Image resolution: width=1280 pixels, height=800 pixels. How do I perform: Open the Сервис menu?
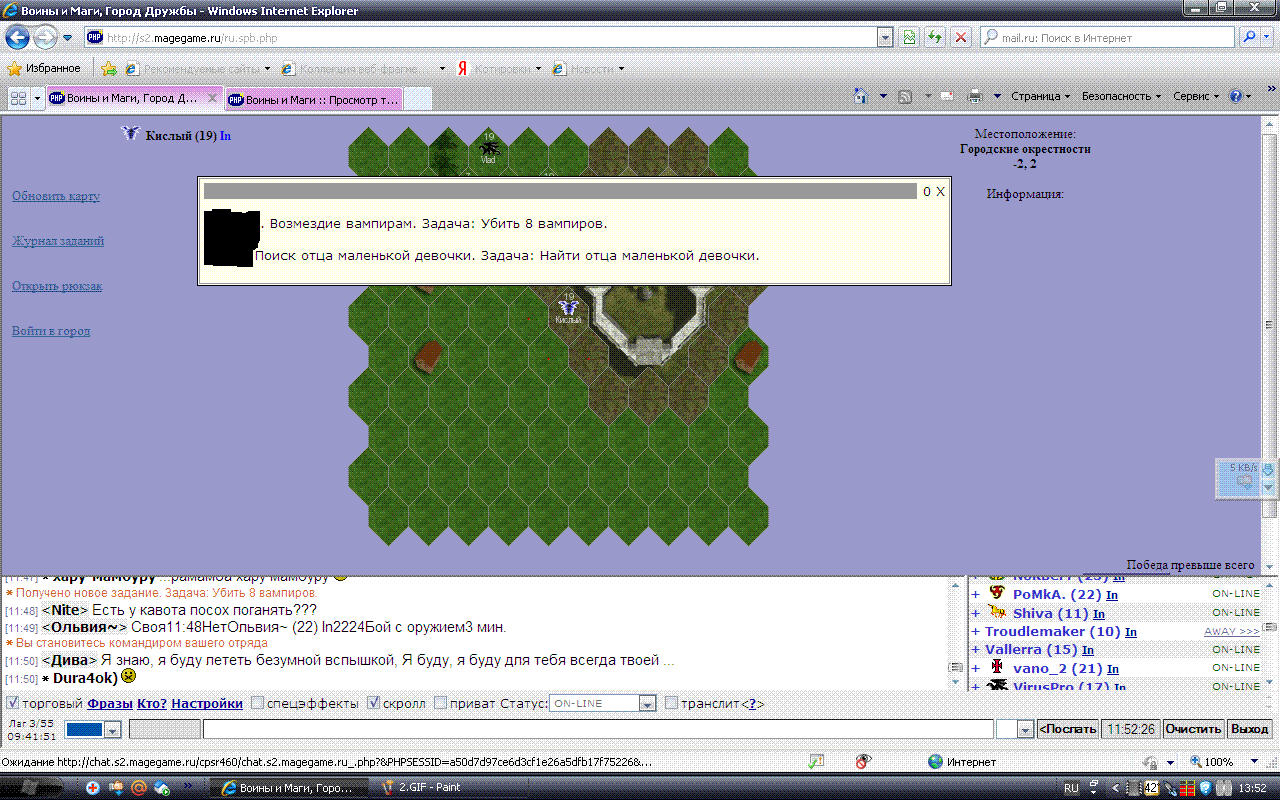tap(1196, 97)
